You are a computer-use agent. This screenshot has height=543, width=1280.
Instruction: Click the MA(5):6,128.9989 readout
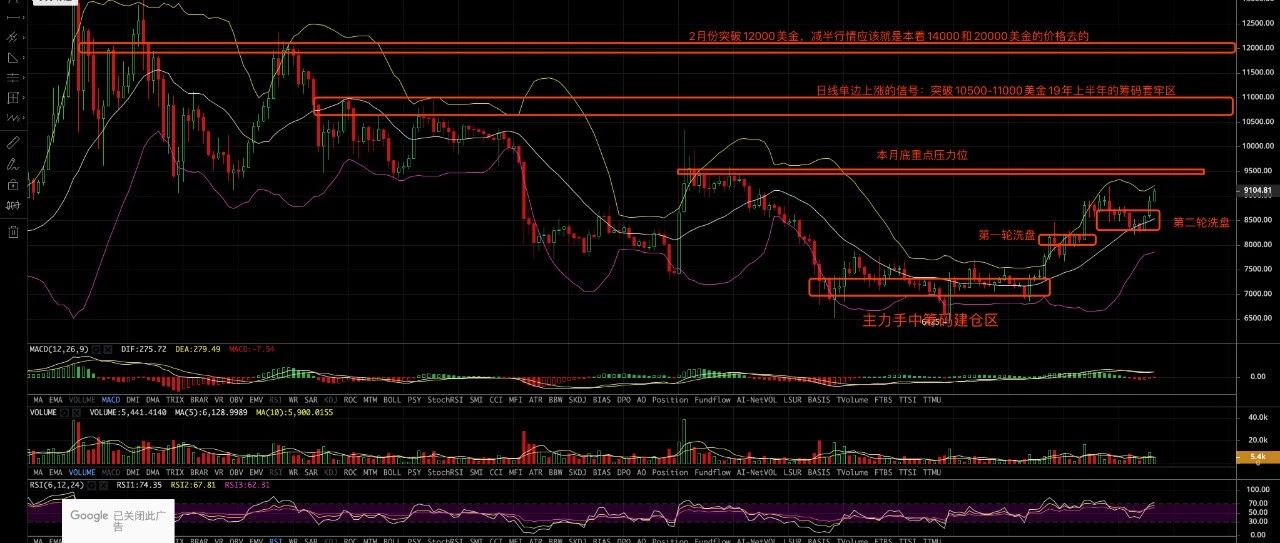(x=211, y=412)
